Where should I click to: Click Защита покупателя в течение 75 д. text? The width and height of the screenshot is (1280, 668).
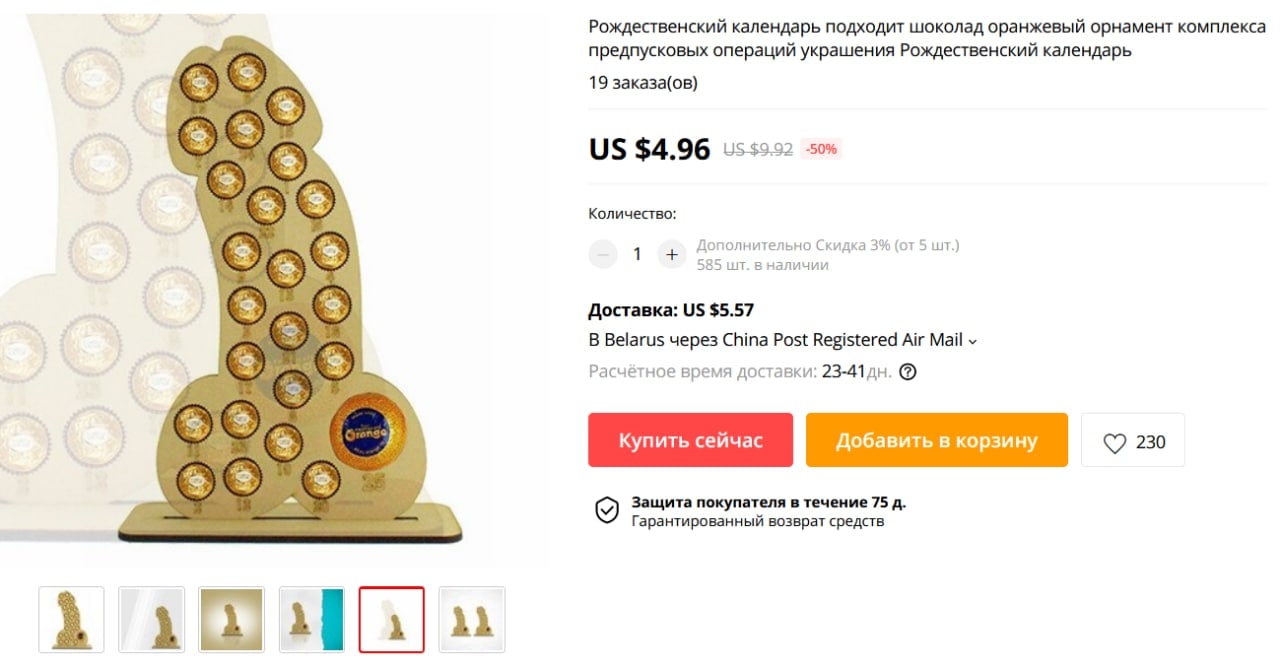click(x=769, y=502)
